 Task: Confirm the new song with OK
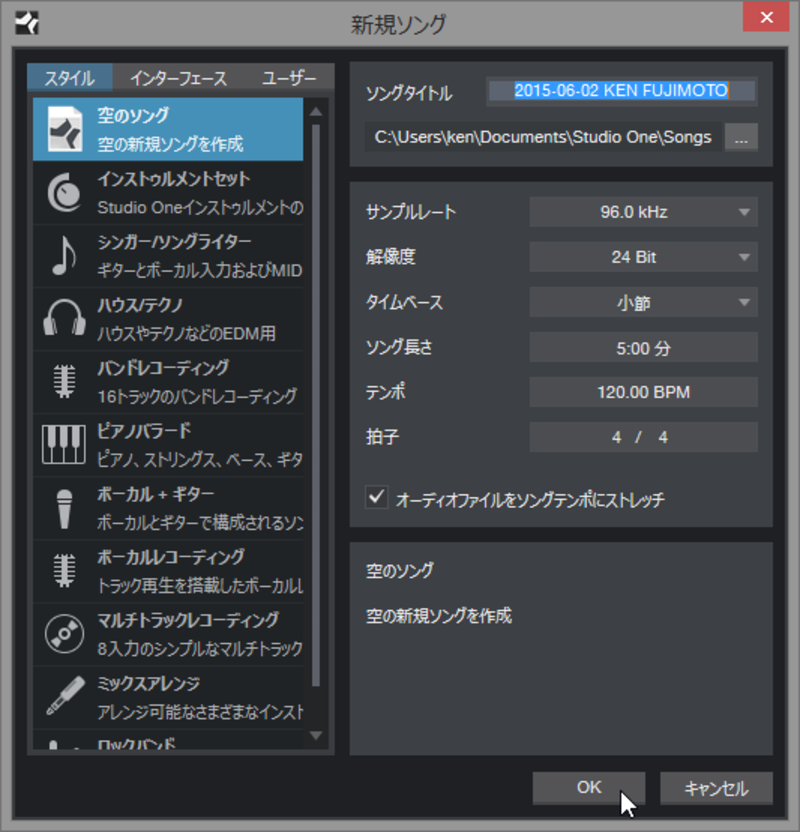589,787
